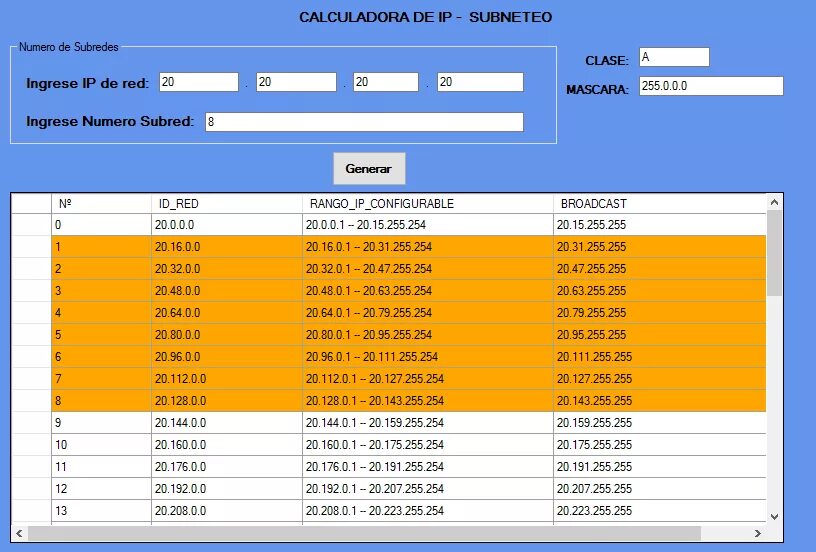
Task: Select cell 20.96.0.0
Action: click(227, 357)
